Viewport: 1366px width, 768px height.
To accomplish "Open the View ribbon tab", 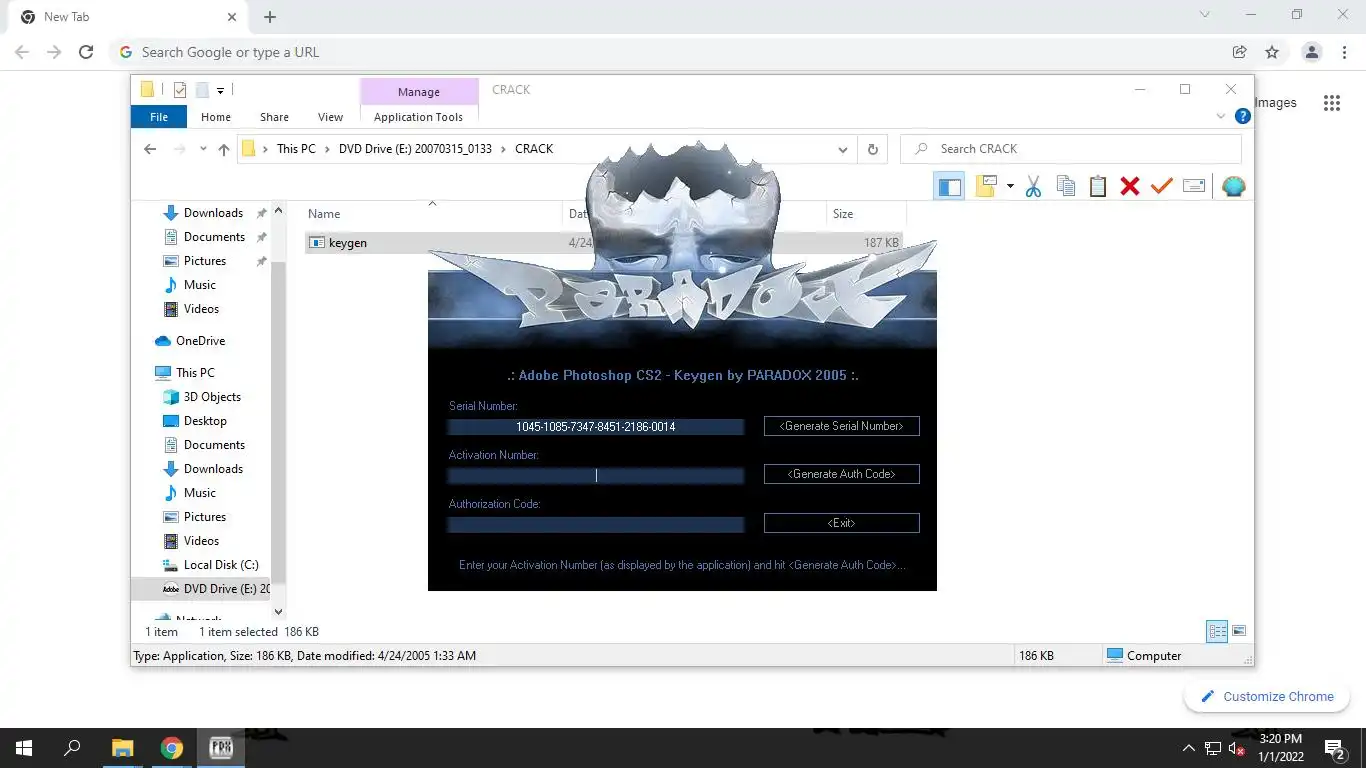I will pyautogui.click(x=330, y=117).
